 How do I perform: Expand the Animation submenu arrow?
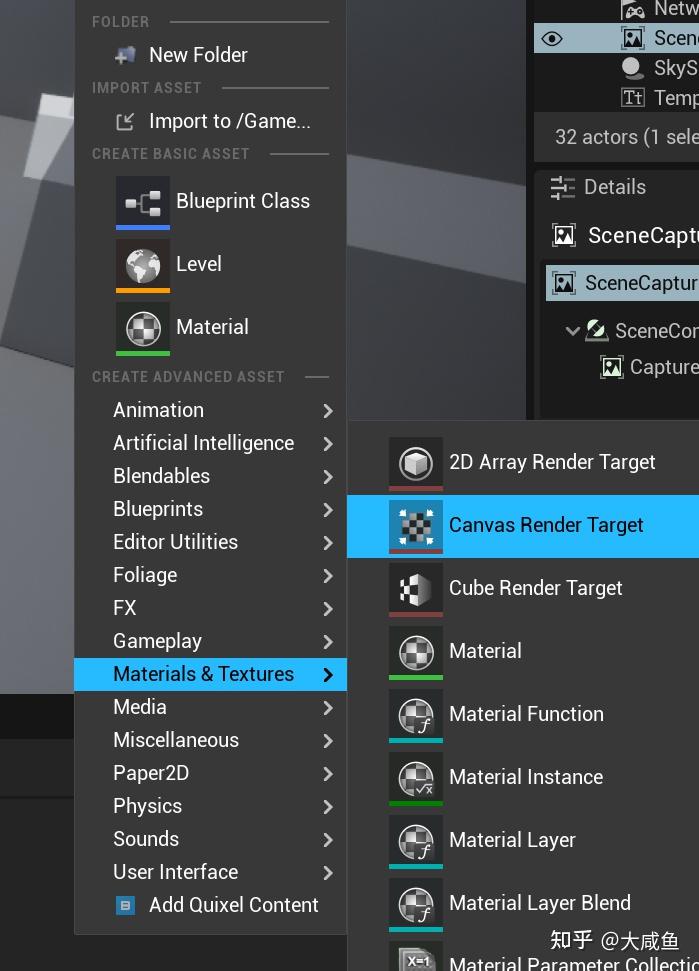tap(328, 411)
